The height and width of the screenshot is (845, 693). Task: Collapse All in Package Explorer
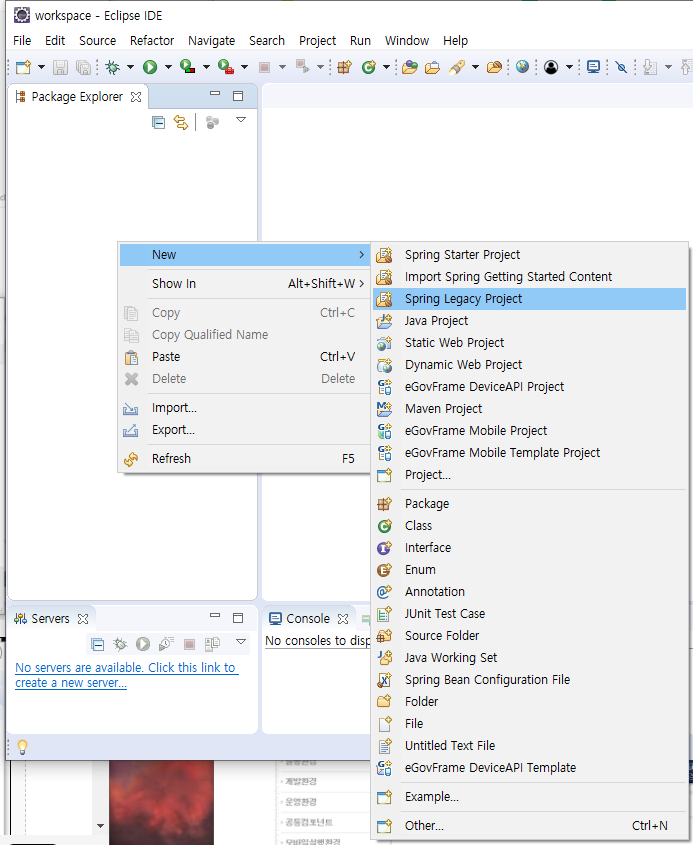(x=158, y=123)
